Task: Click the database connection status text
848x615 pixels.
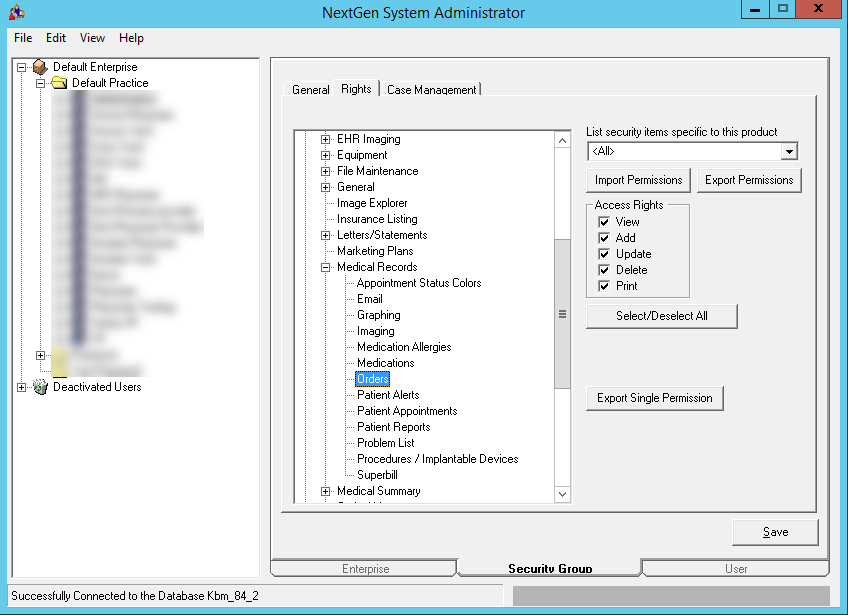Action: (135, 596)
